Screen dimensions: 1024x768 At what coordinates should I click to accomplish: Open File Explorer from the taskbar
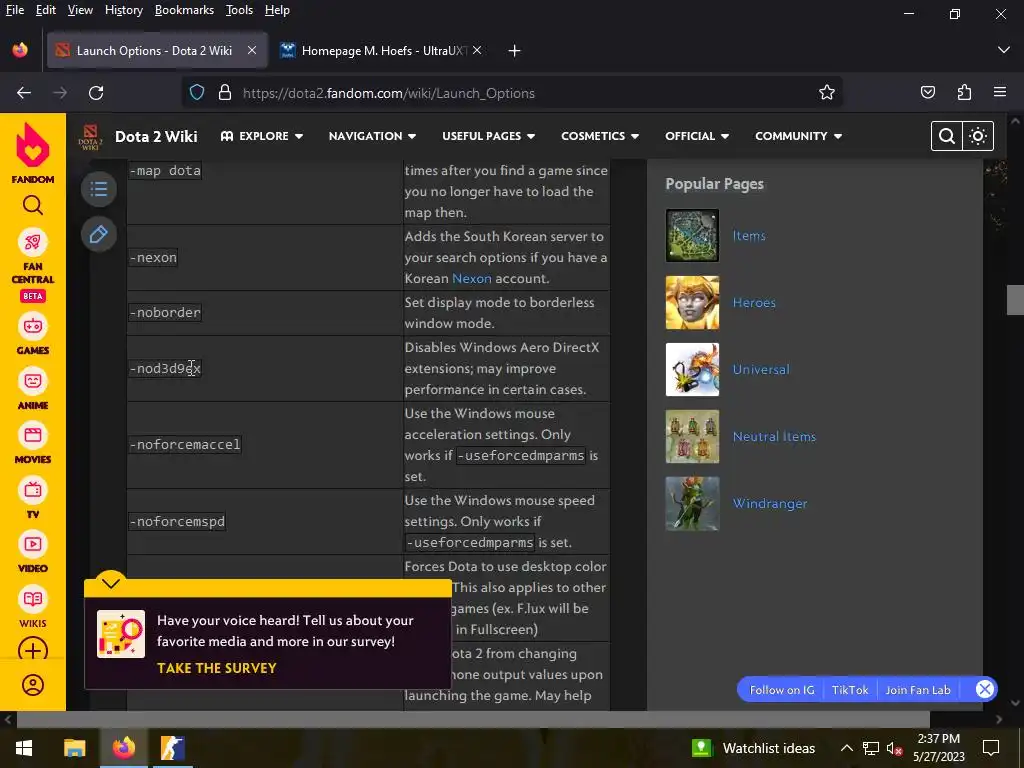click(x=74, y=748)
